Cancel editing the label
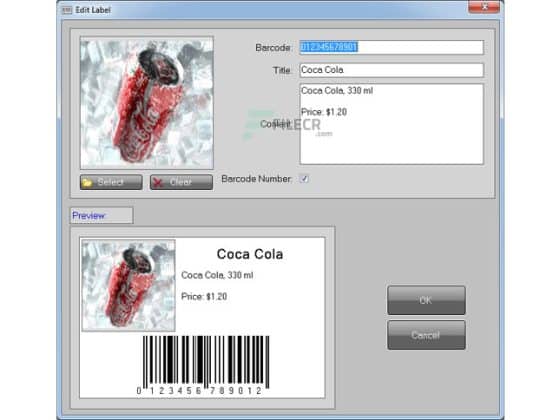 coord(426,335)
